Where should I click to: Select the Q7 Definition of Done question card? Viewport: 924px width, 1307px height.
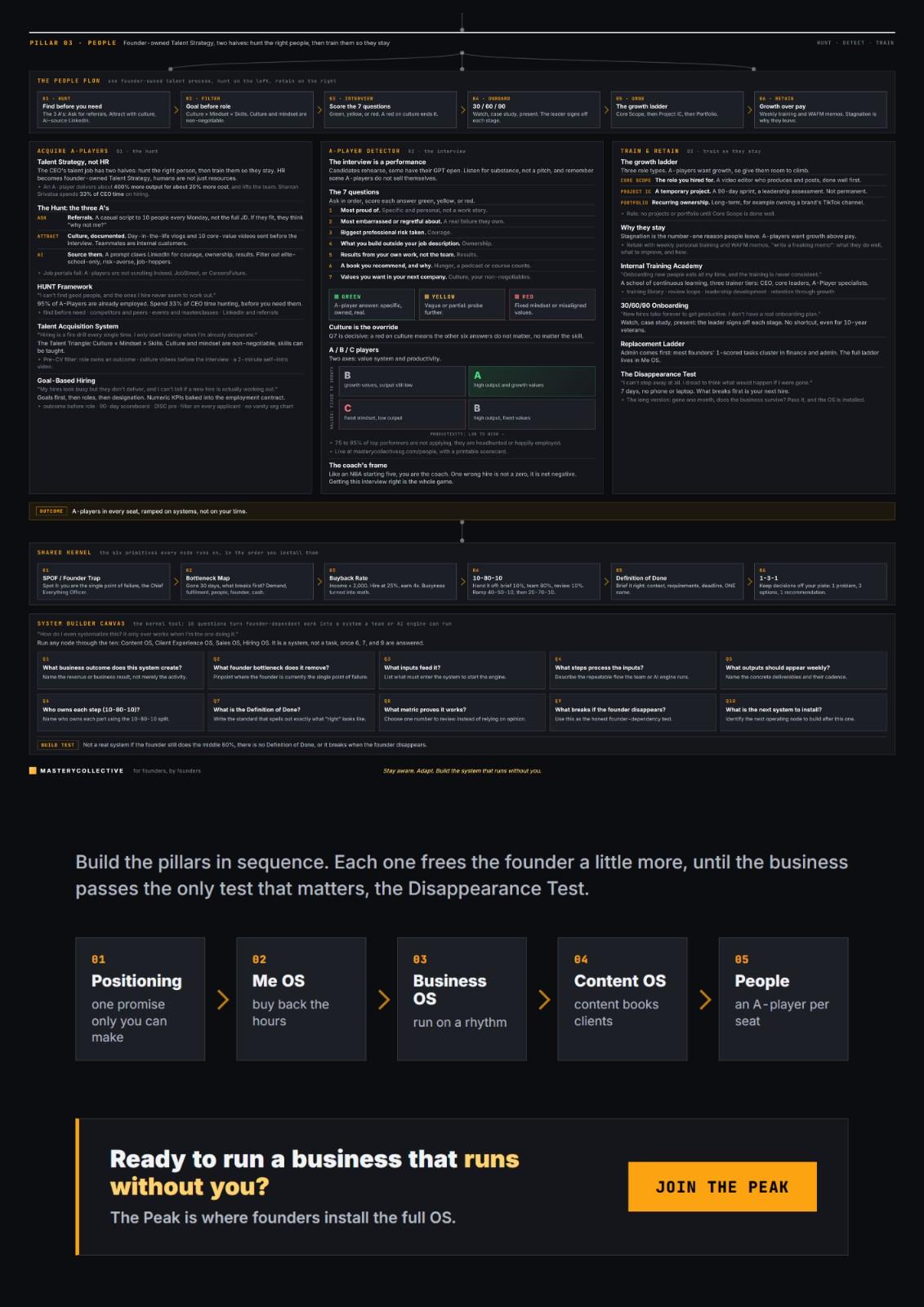pos(292,712)
